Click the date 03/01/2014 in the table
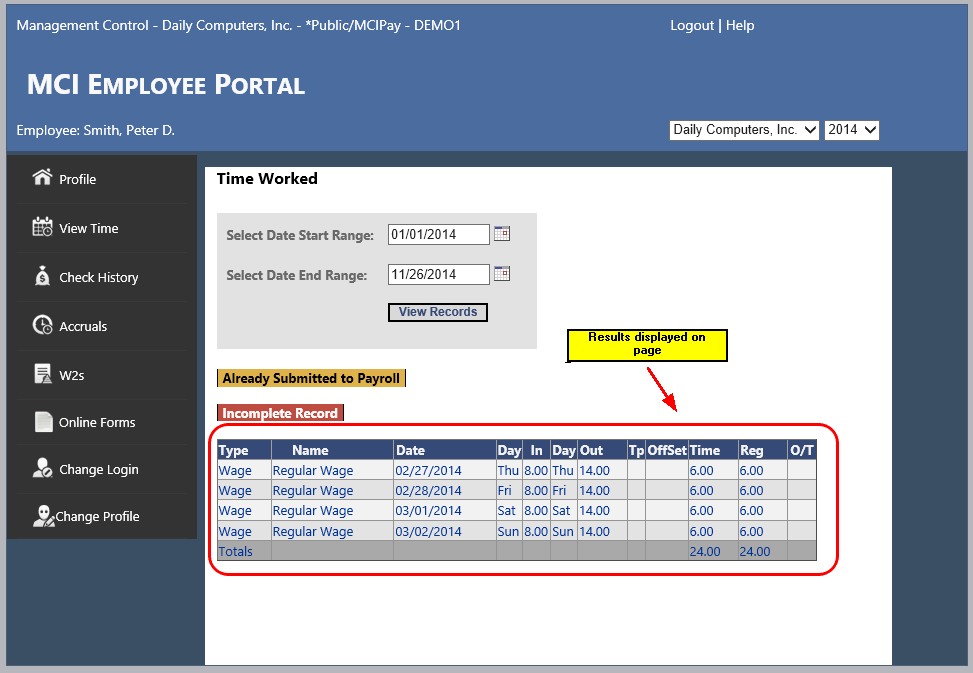The width and height of the screenshot is (973, 673). click(428, 511)
